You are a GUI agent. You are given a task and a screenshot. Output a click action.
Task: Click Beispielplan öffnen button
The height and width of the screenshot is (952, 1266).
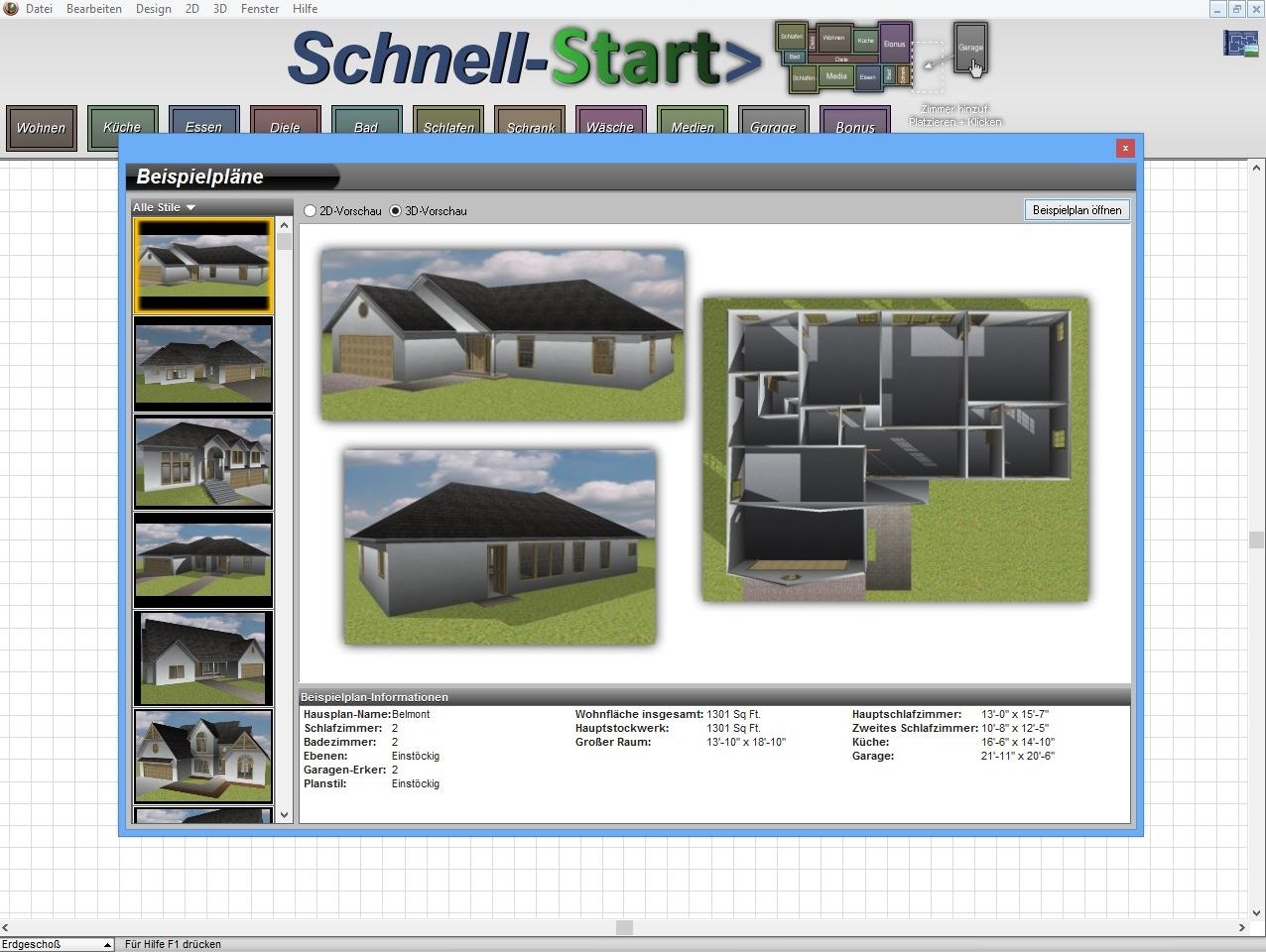click(x=1076, y=210)
